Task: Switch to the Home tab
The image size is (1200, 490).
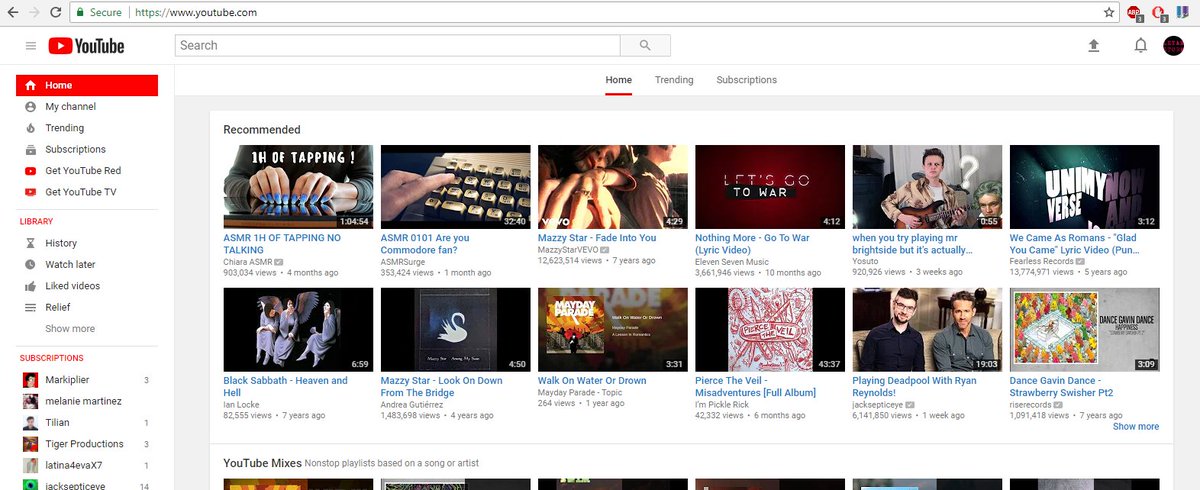Action: [619, 80]
